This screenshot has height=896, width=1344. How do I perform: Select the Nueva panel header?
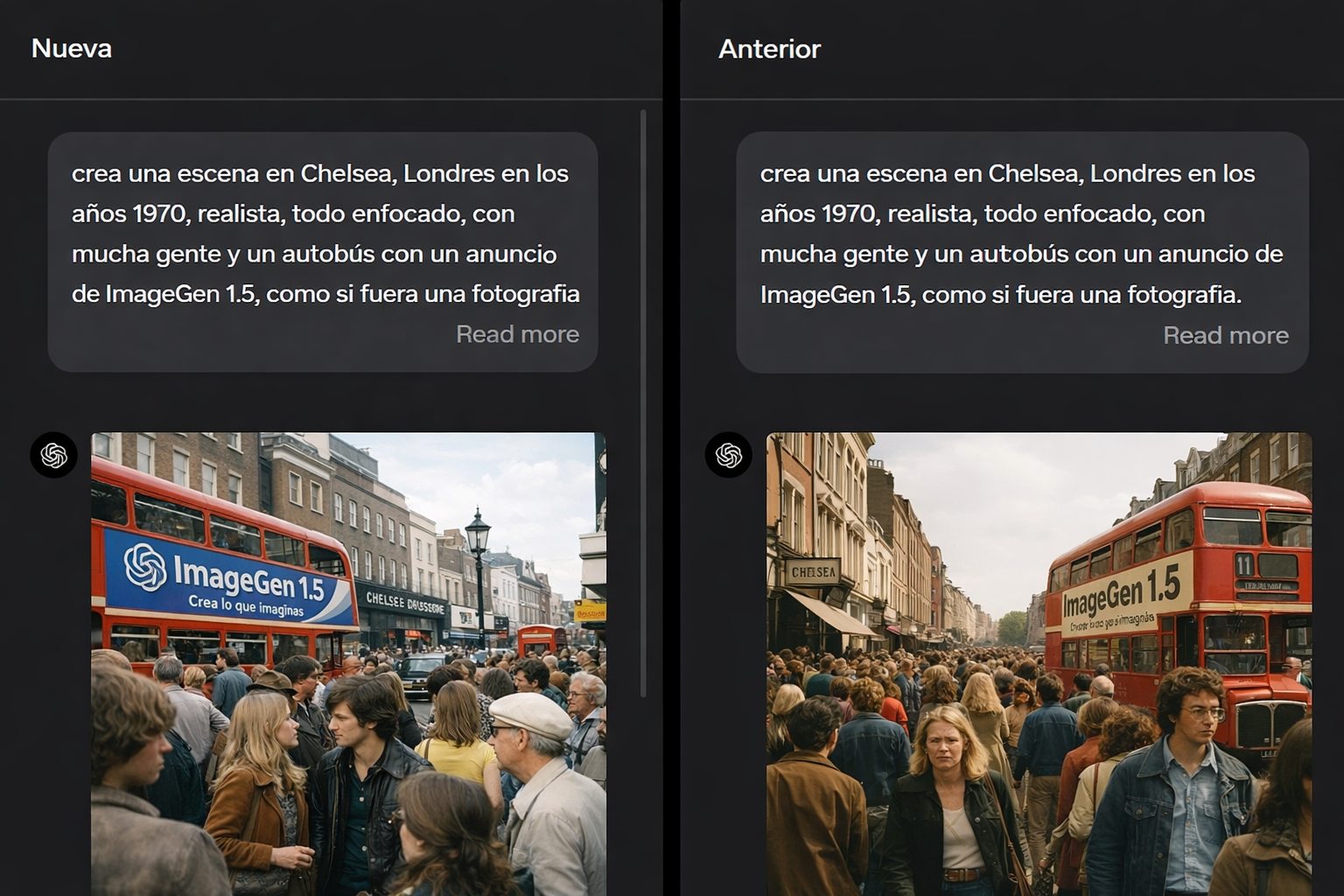click(x=72, y=48)
